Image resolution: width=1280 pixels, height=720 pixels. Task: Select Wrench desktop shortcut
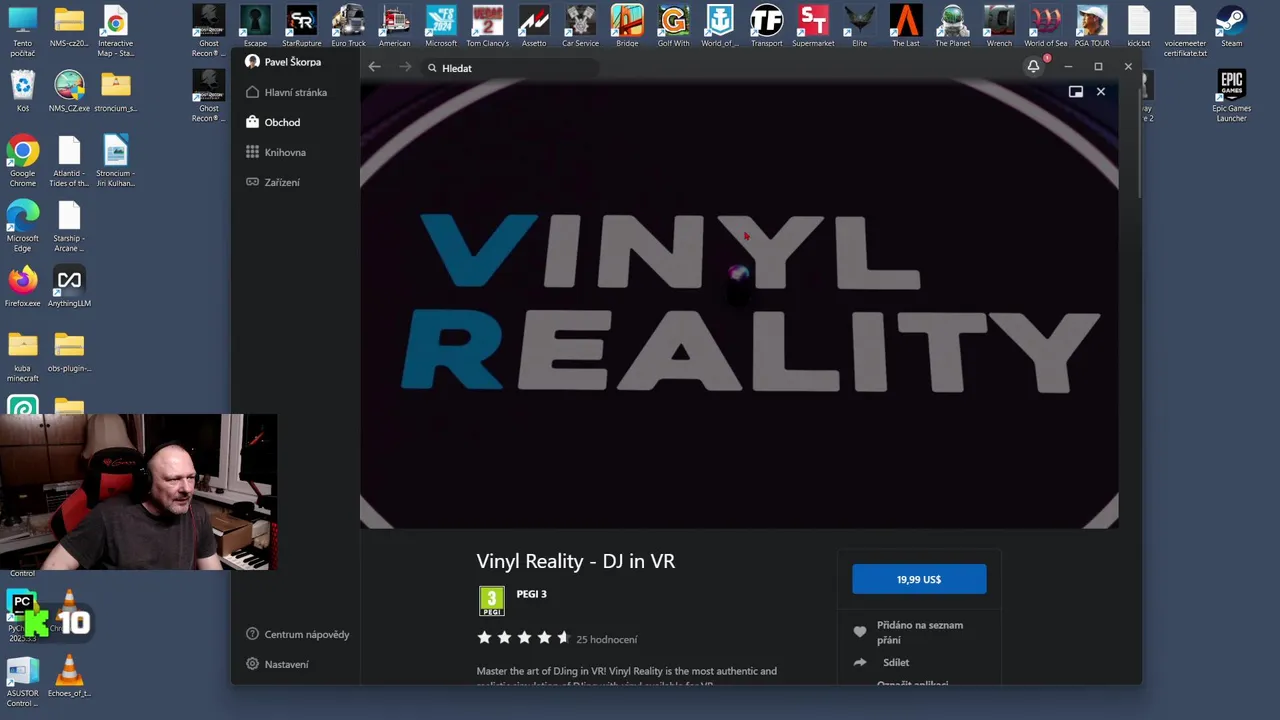[999, 27]
